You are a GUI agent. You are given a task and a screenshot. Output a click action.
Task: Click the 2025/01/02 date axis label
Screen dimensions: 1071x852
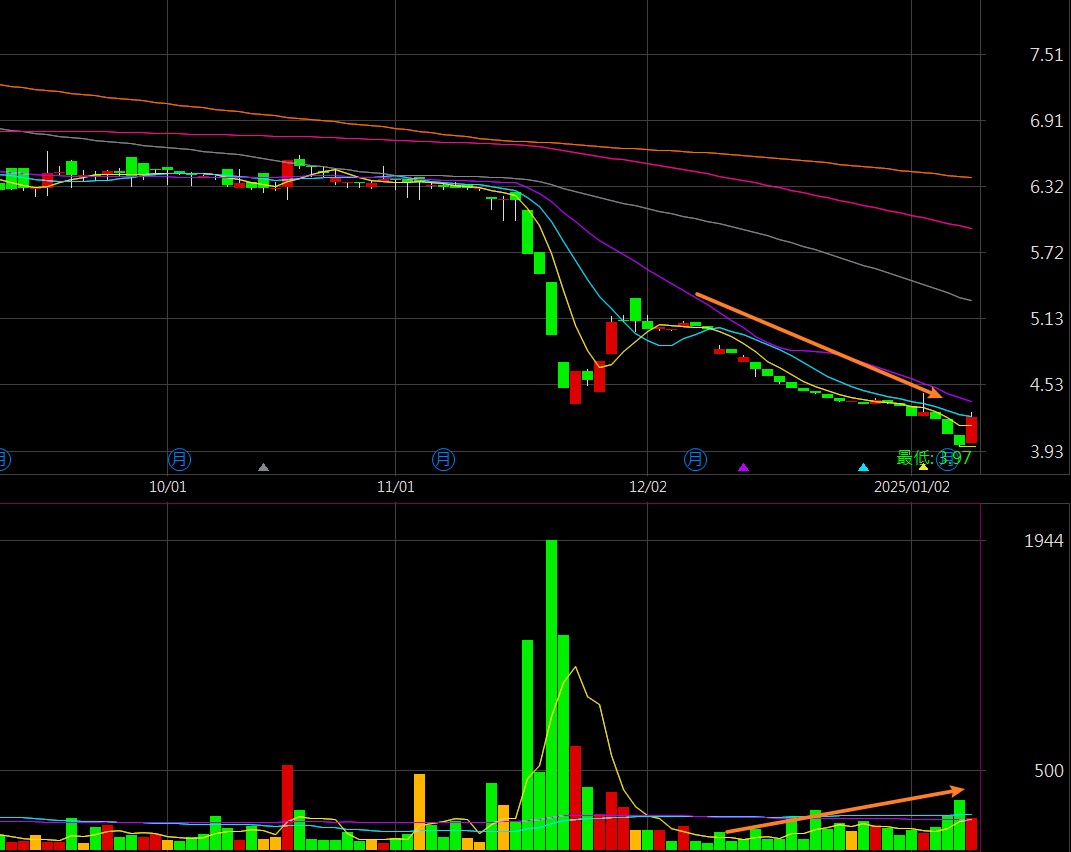pos(911,487)
